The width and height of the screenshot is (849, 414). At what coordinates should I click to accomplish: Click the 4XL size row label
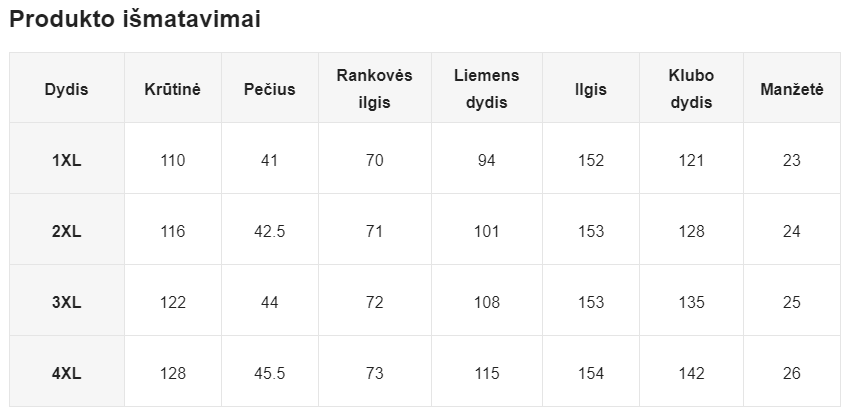point(66,373)
